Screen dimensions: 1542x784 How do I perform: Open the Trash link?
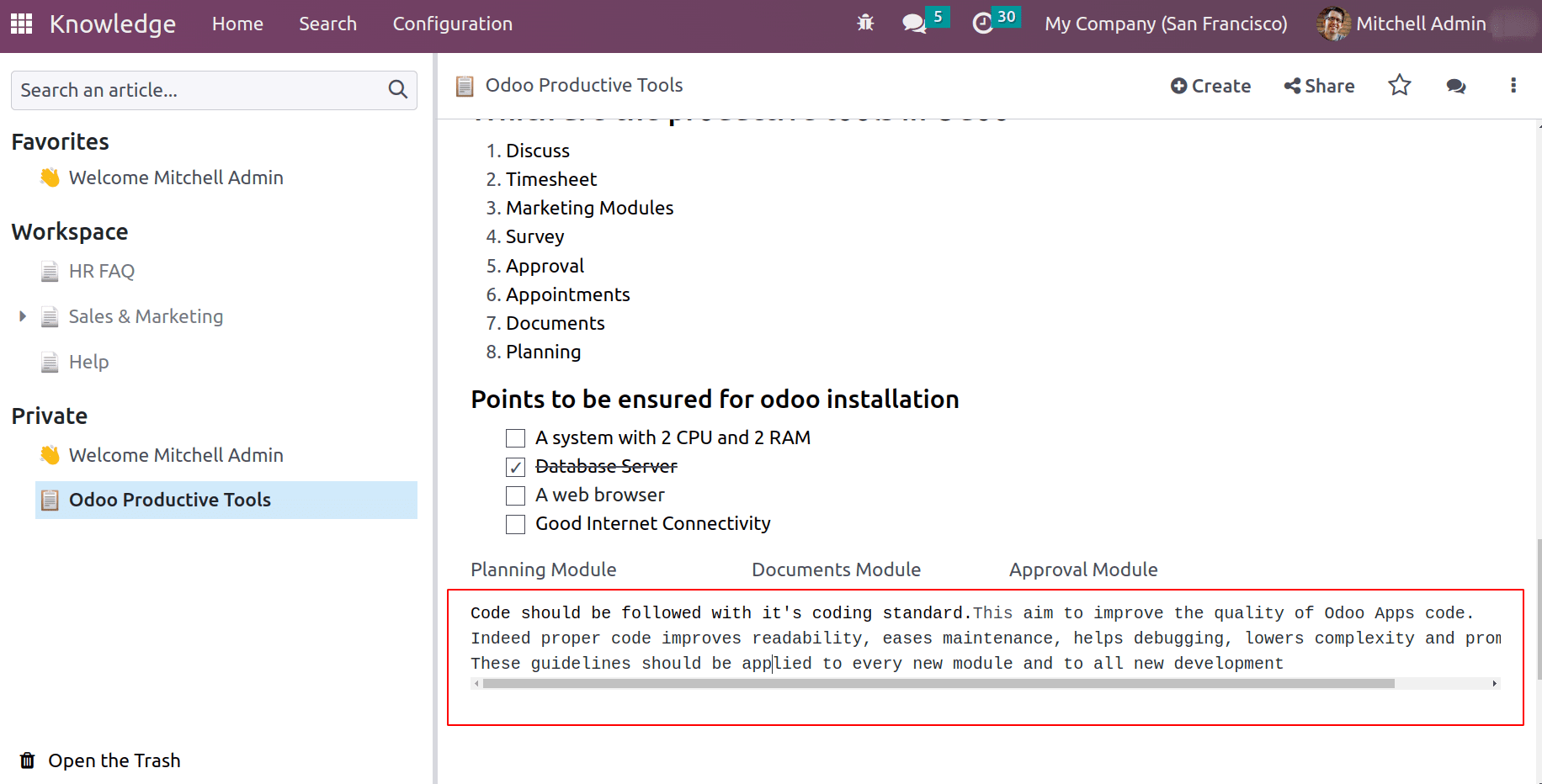coord(114,760)
